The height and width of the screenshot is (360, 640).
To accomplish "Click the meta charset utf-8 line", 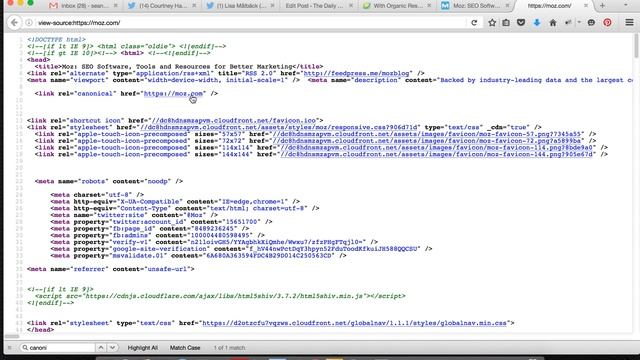I will 97,195.
